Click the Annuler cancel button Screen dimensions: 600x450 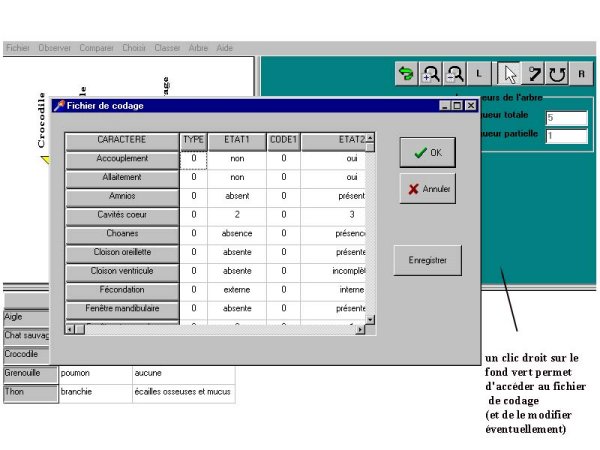[427, 188]
